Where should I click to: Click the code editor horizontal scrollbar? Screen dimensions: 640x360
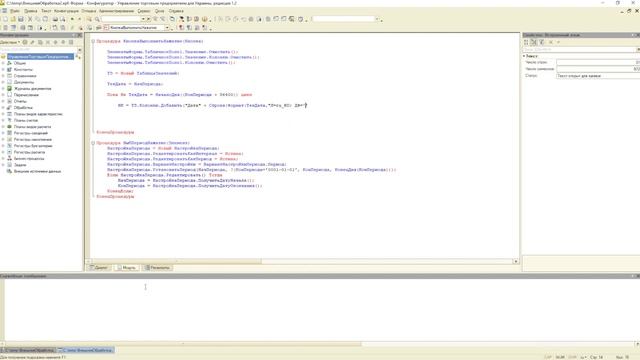click(302, 261)
